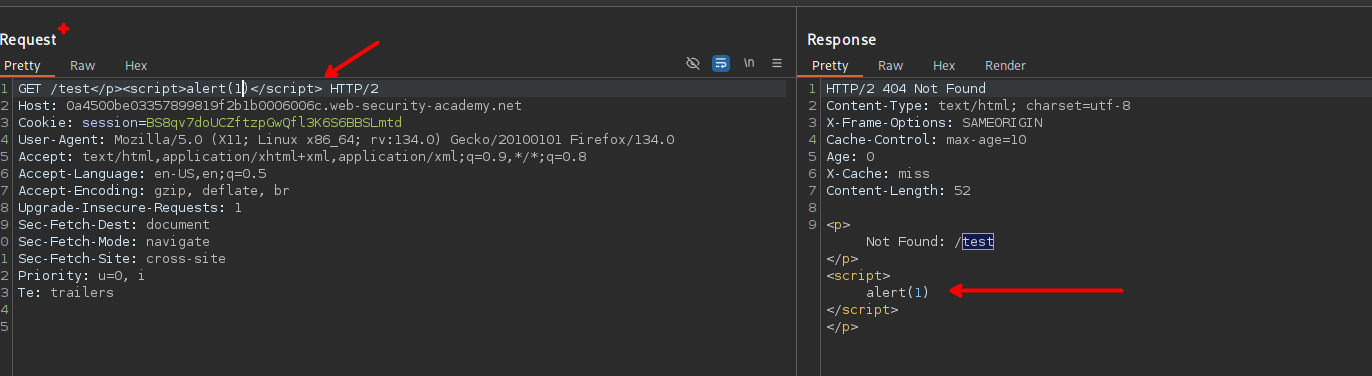This screenshot has width=1372, height=376.
Task: Click the Request panel title
Action: click(x=28, y=40)
